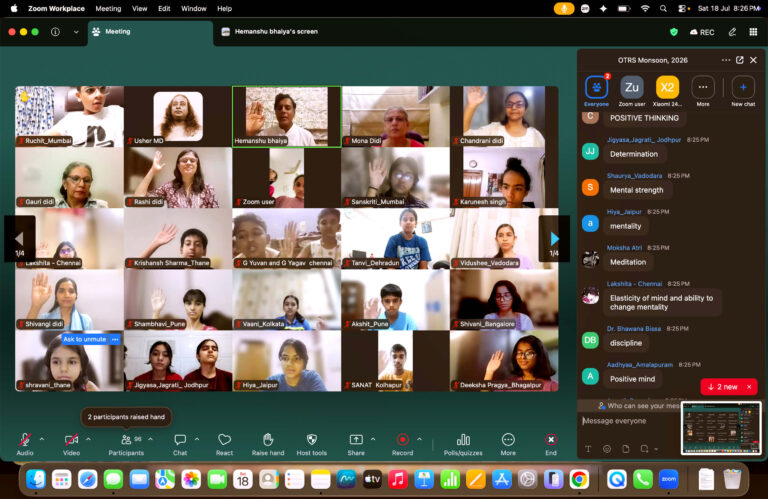The height and width of the screenshot is (499, 768).
Task: Open chat panel more options ellipsis
Action: click(x=725, y=60)
